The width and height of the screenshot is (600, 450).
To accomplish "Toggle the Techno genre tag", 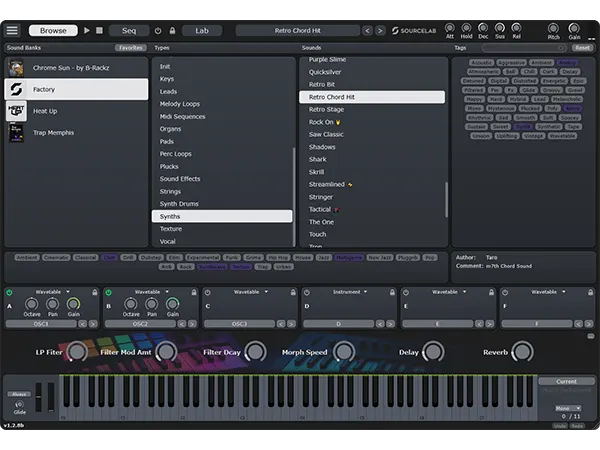I will pos(241,267).
